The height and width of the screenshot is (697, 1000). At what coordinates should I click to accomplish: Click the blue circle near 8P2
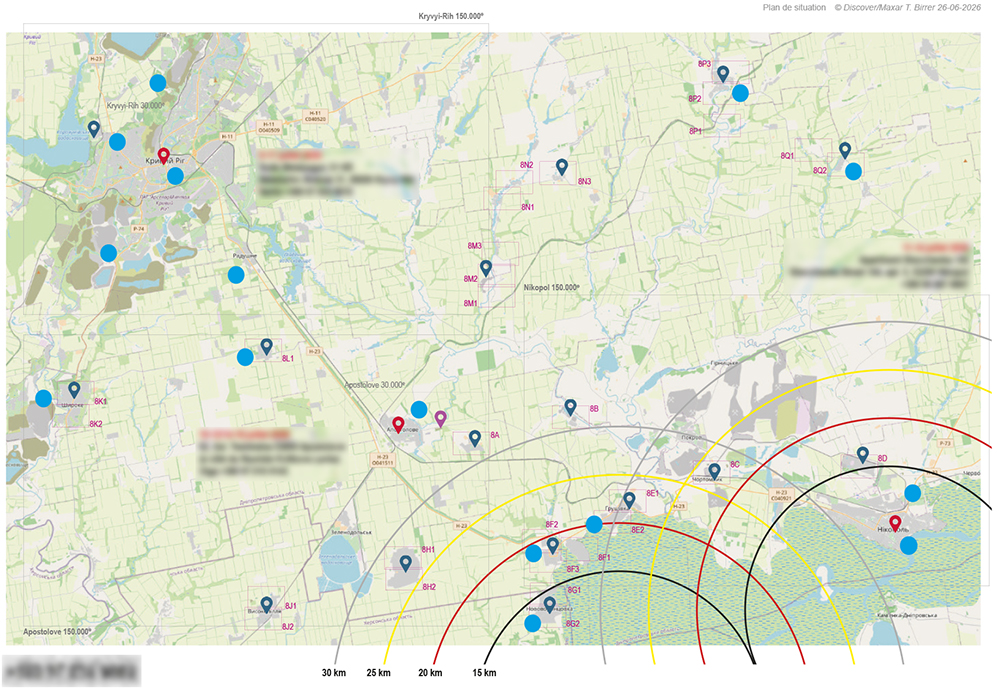pyautogui.click(x=740, y=94)
